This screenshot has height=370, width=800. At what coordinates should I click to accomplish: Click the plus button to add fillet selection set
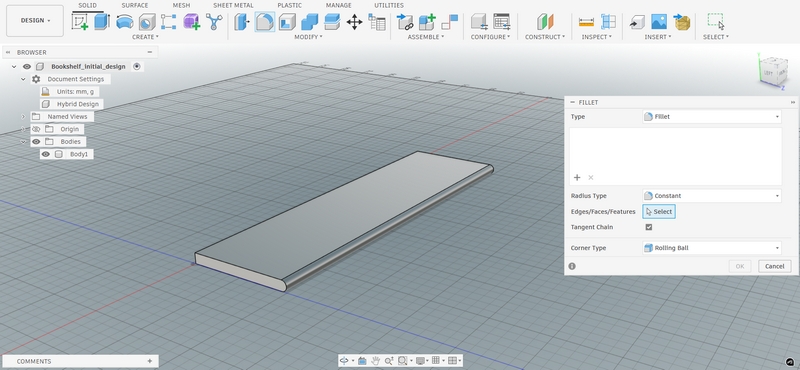pos(577,178)
